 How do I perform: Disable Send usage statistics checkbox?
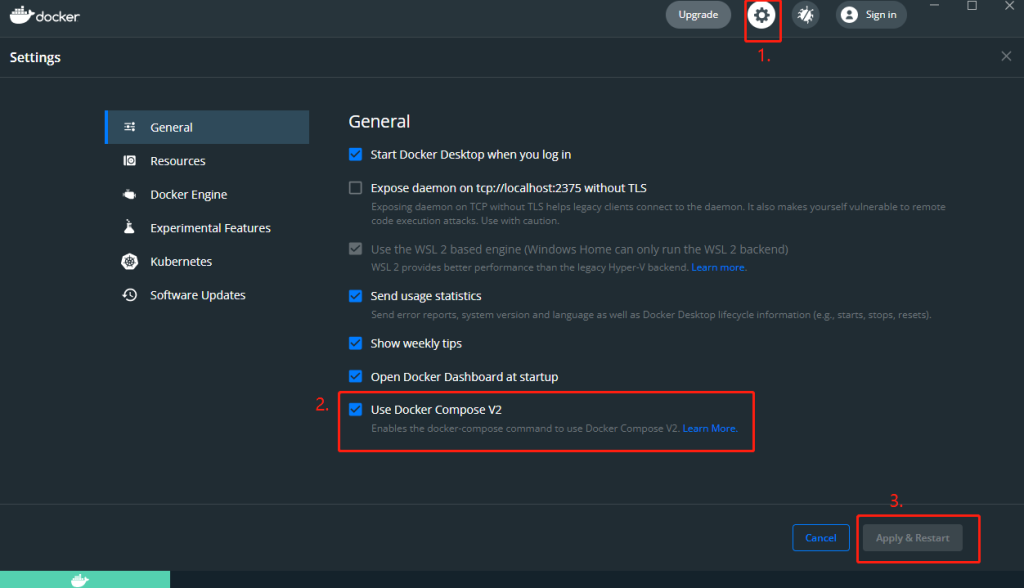[x=355, y=296]
